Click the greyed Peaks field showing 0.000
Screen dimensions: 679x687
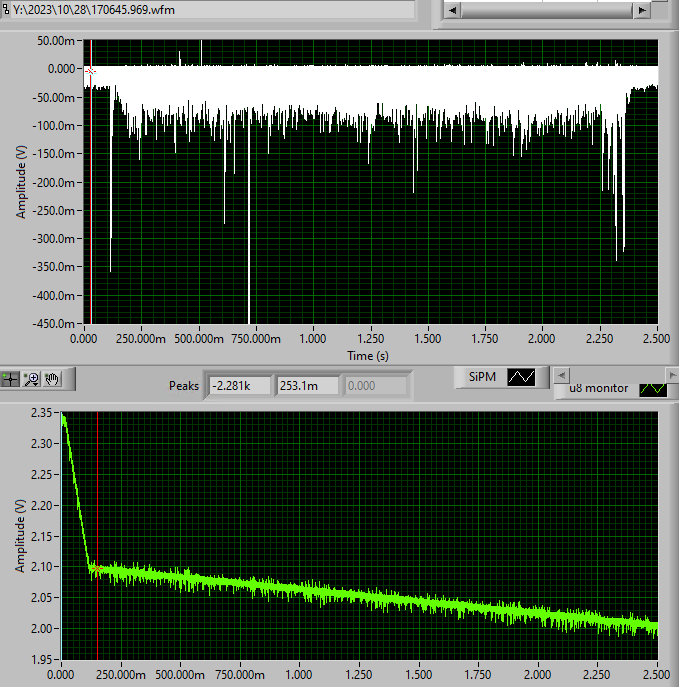click(376, 386)
